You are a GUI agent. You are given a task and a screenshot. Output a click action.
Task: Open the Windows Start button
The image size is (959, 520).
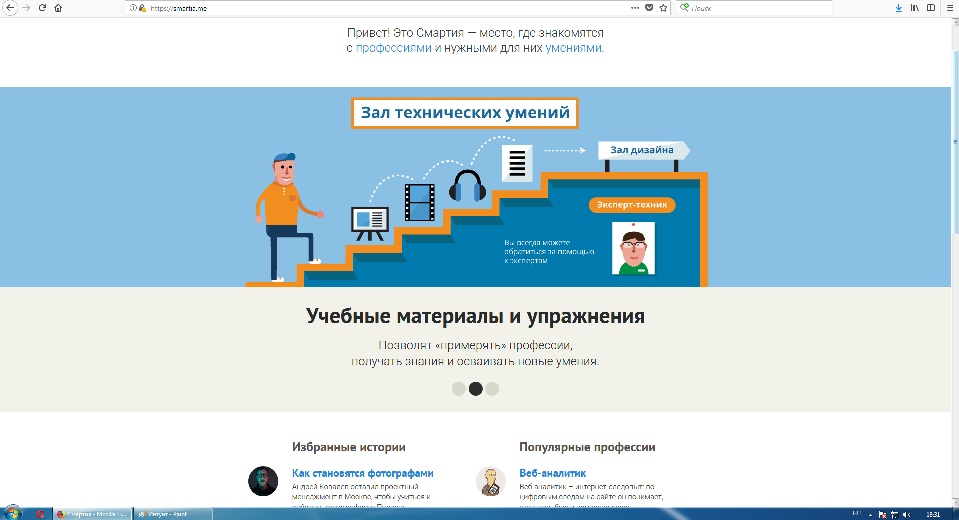point(13,513)
